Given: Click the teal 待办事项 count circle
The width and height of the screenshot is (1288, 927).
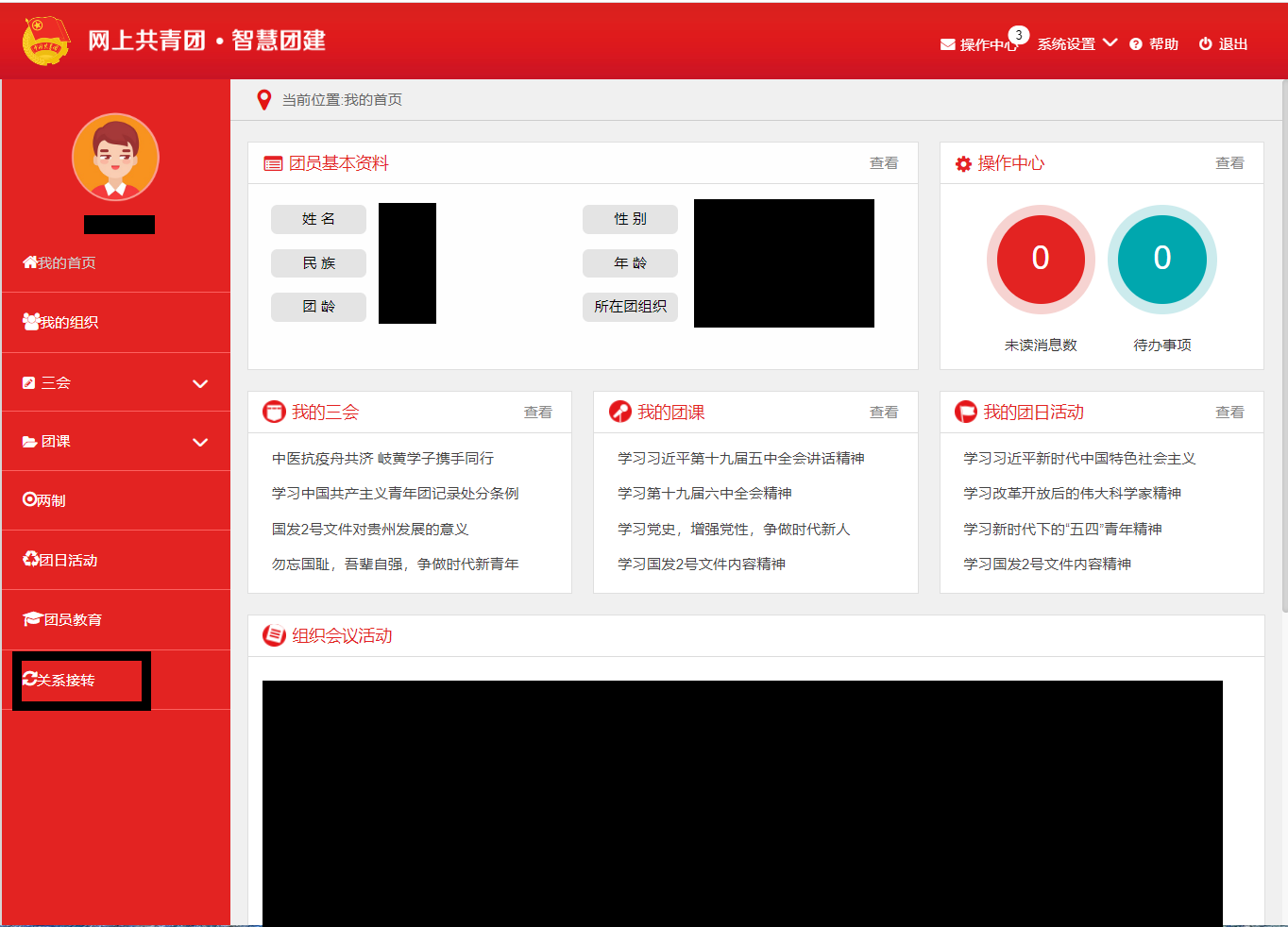Looking at the screenshot, I should [x=1161, y=259].
